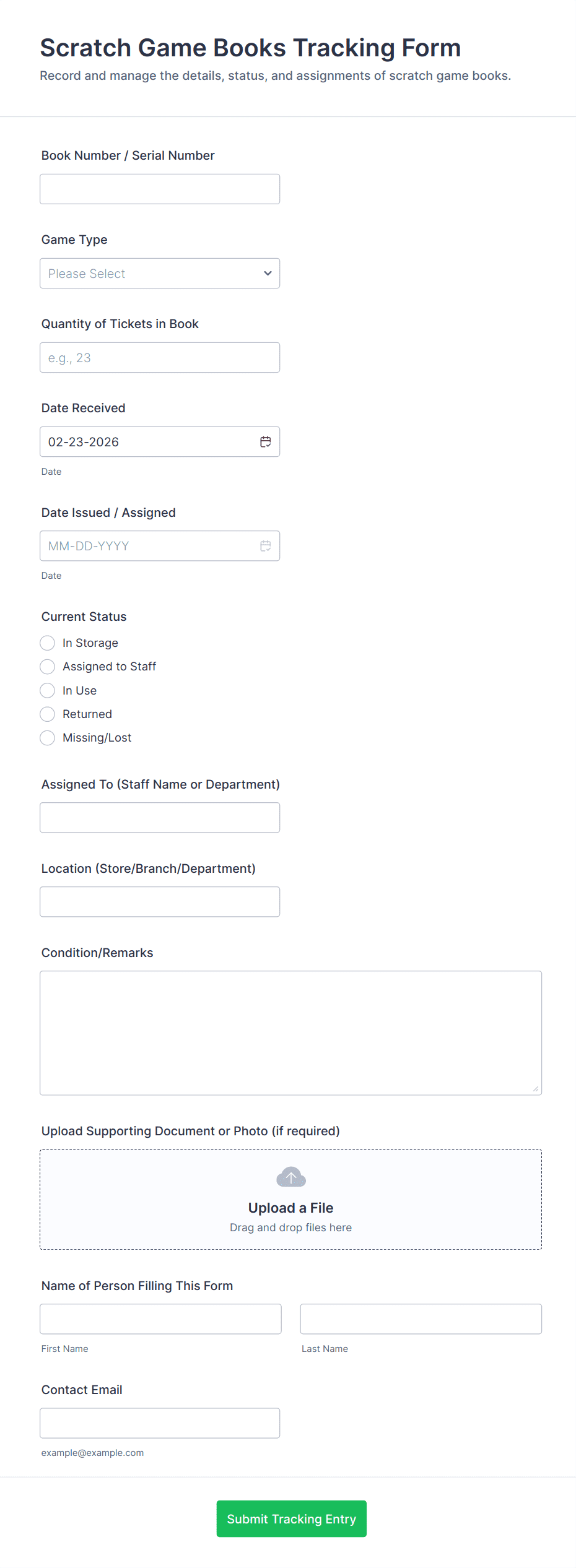Submit the tracking entry form
This screenshot has width=576, height=1568.
pos(291,1518)
